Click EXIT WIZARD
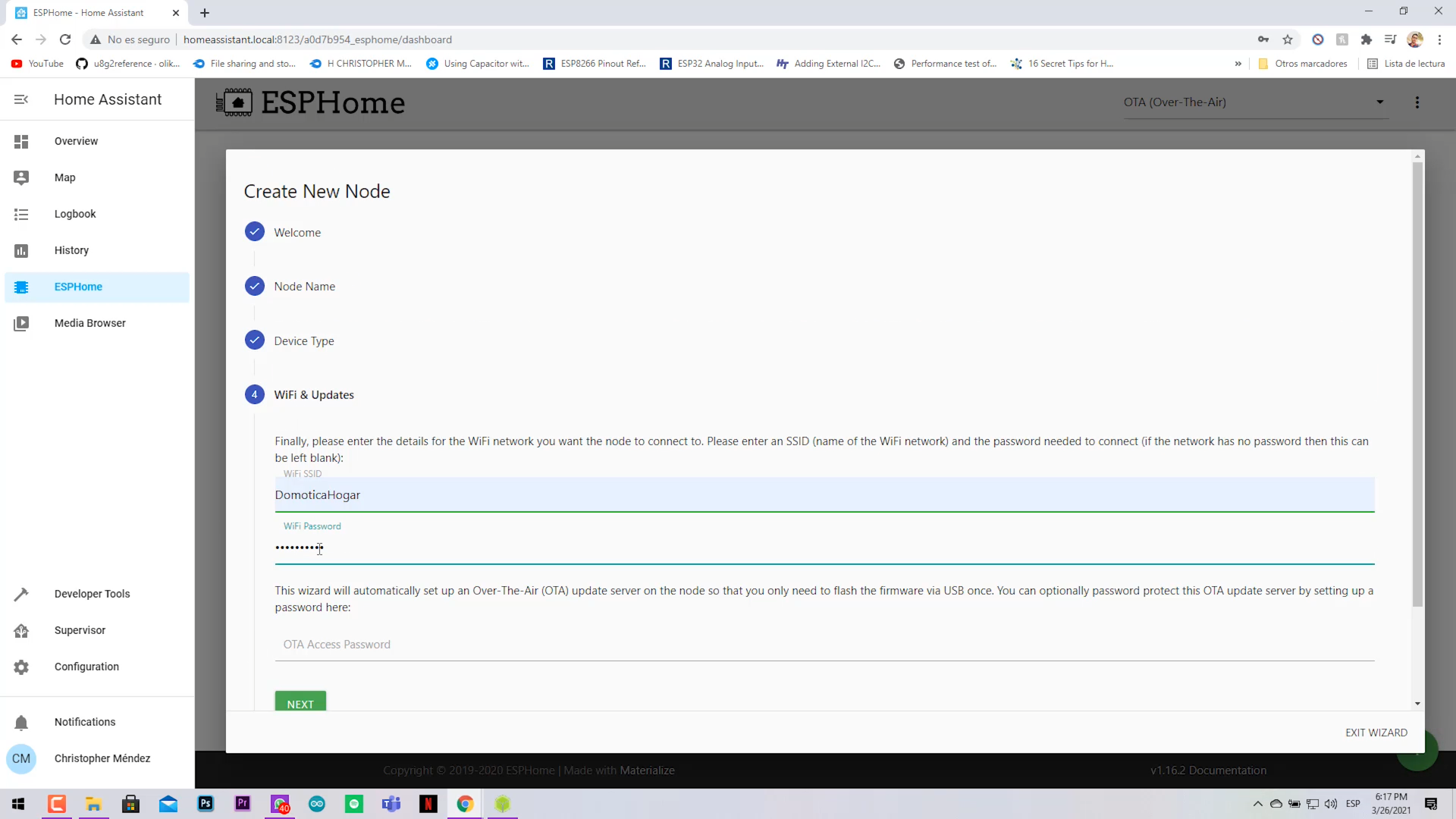The height and width of the screenshot is (819, 1456). point(1376,733)
